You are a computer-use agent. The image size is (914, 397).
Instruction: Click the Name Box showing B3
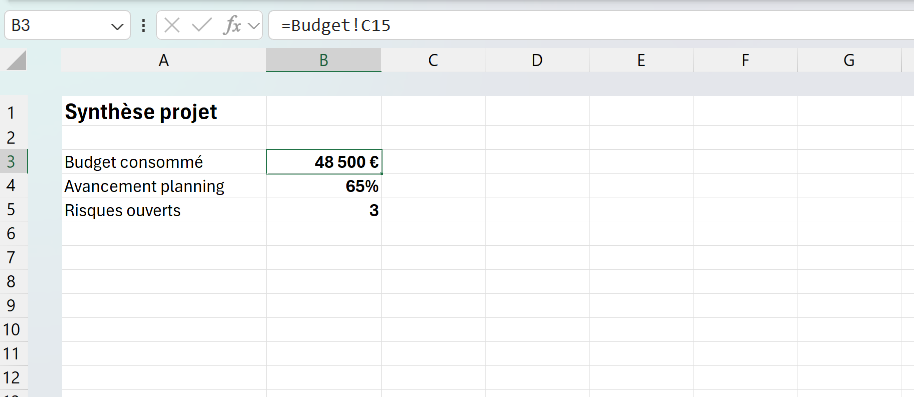click(67, 25)
